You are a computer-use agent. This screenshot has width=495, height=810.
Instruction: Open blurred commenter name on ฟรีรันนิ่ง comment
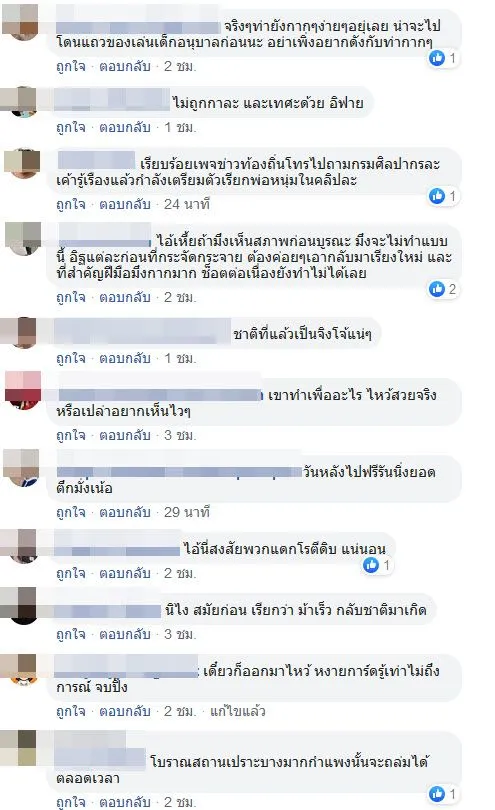coord(179,472)
